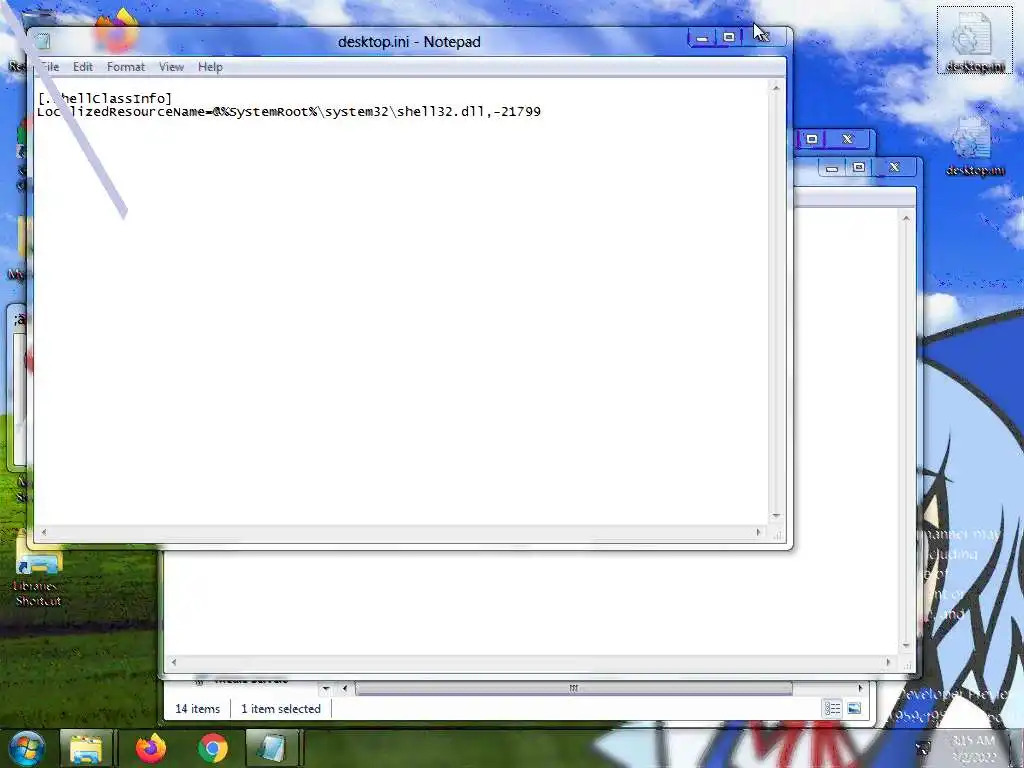This screenshot has height=768, width=1024.
Task: Maximize the second background Notepad window
Action: [x=859, y=167]
